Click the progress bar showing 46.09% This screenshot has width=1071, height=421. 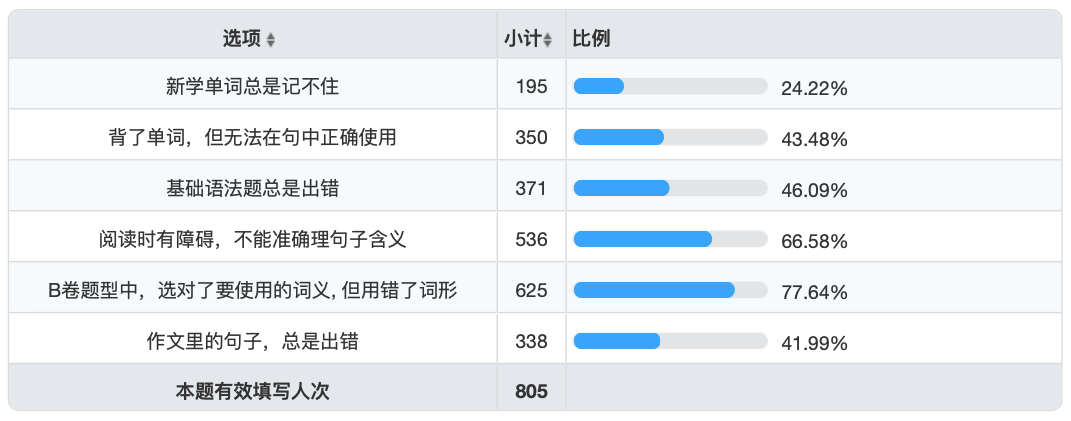coord(670,189)
